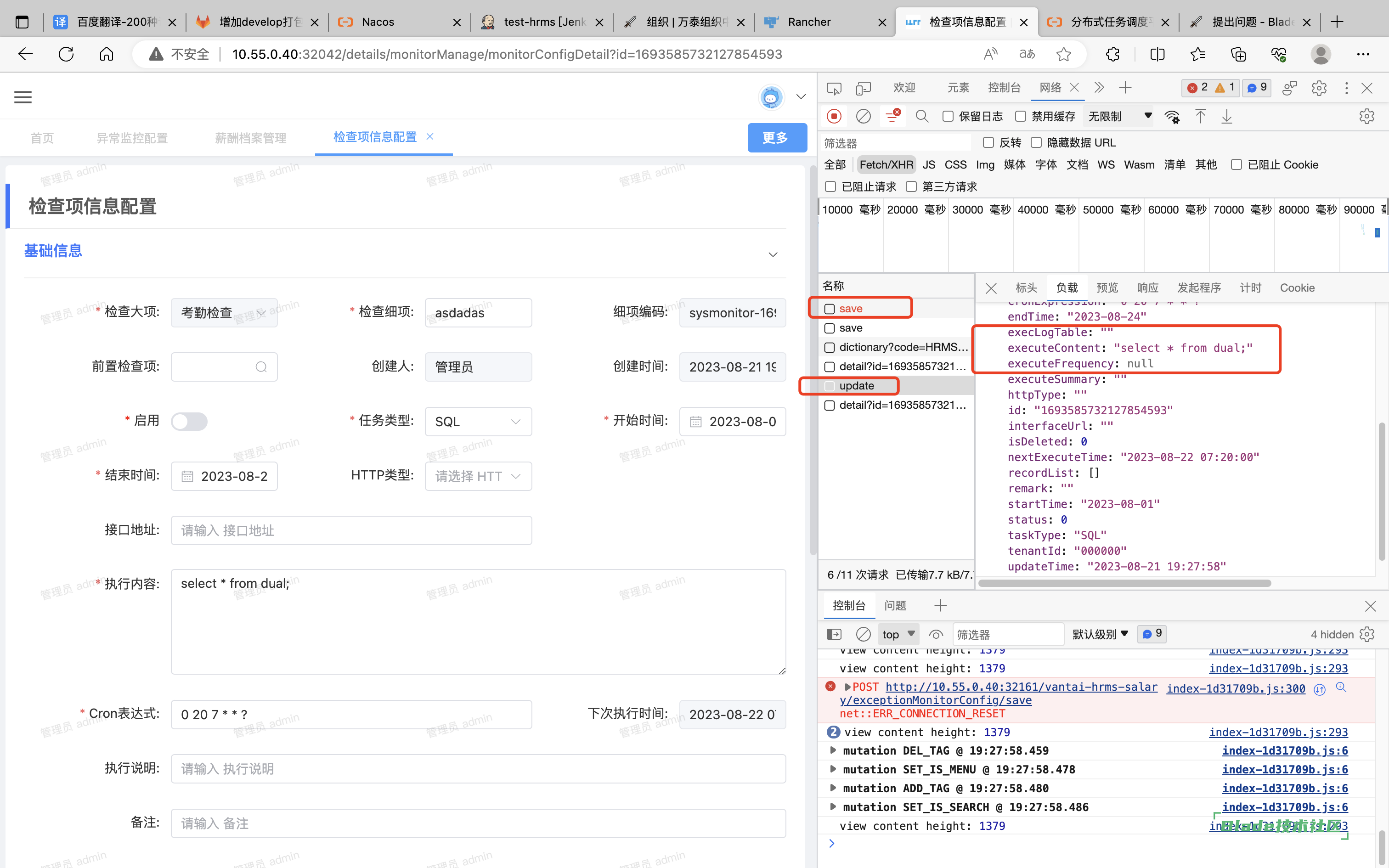This screenshot has width=1389, height=868.
Task: Clear the network log
Action: coord(863,117)
